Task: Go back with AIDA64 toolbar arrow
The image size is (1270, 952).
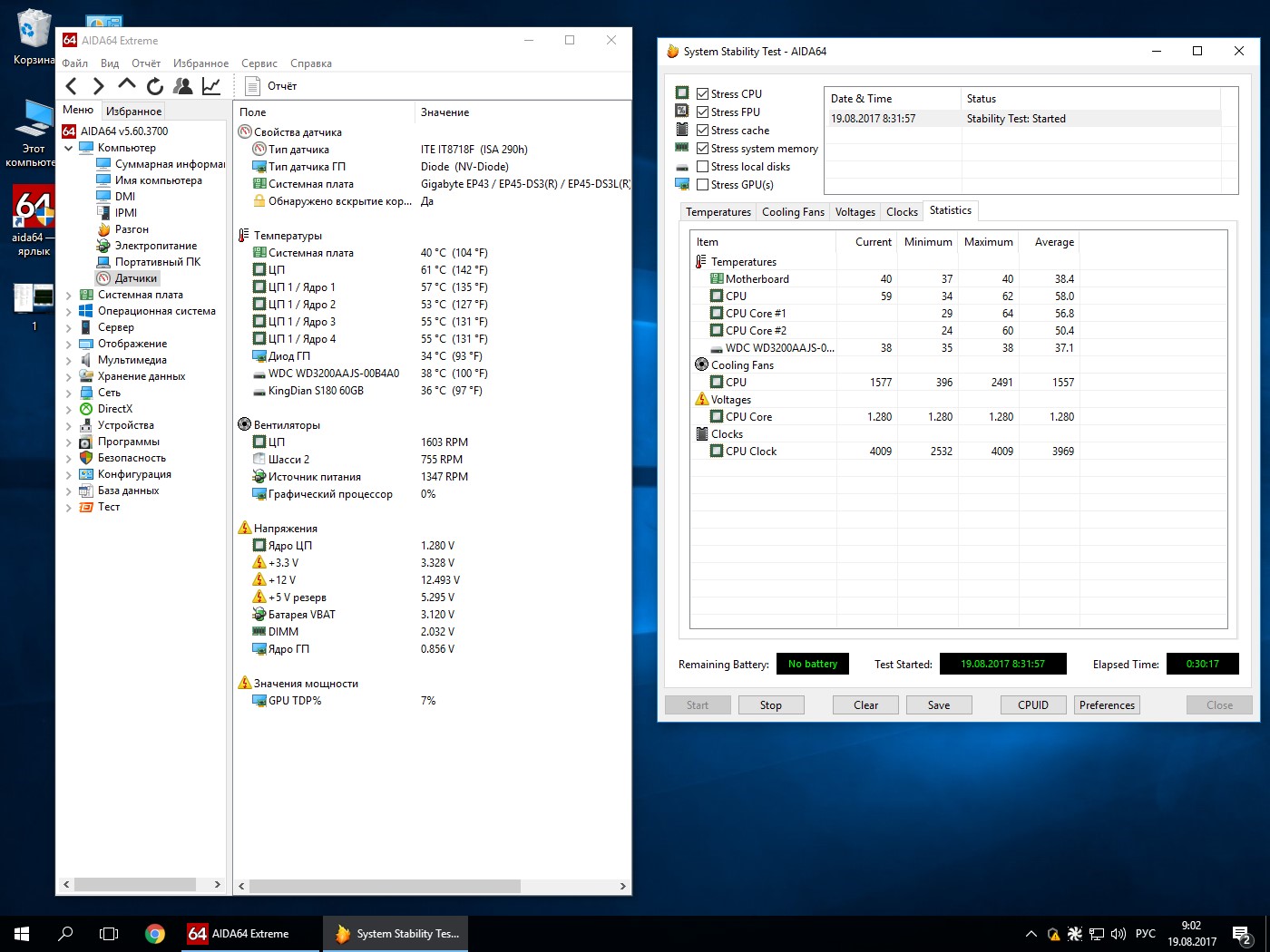Action: [72, 86]
